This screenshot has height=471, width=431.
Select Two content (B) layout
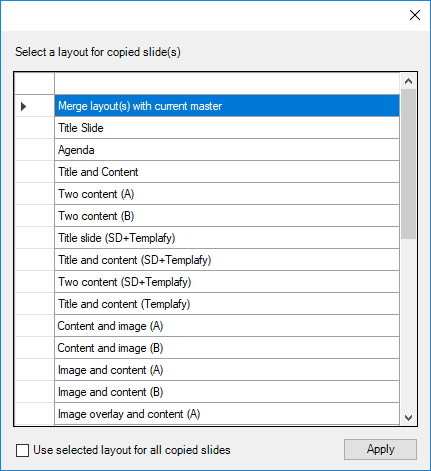pos(227,216)
